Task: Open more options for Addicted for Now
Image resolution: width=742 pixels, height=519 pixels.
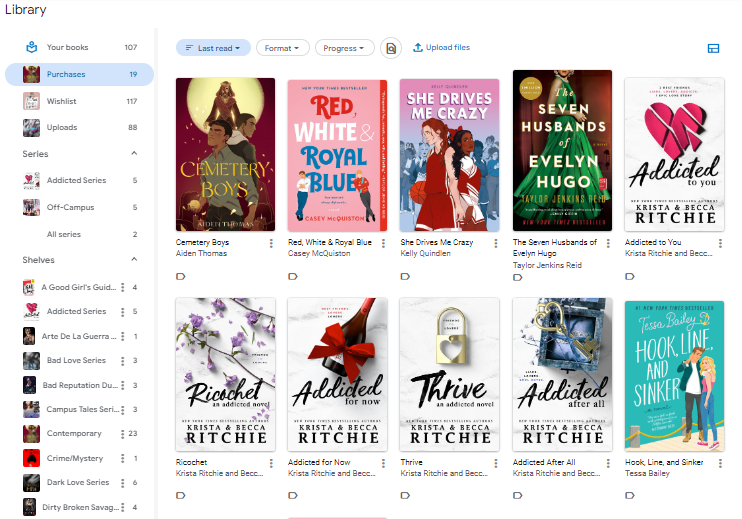Action: pyautogui.click(x=383, y=463)
